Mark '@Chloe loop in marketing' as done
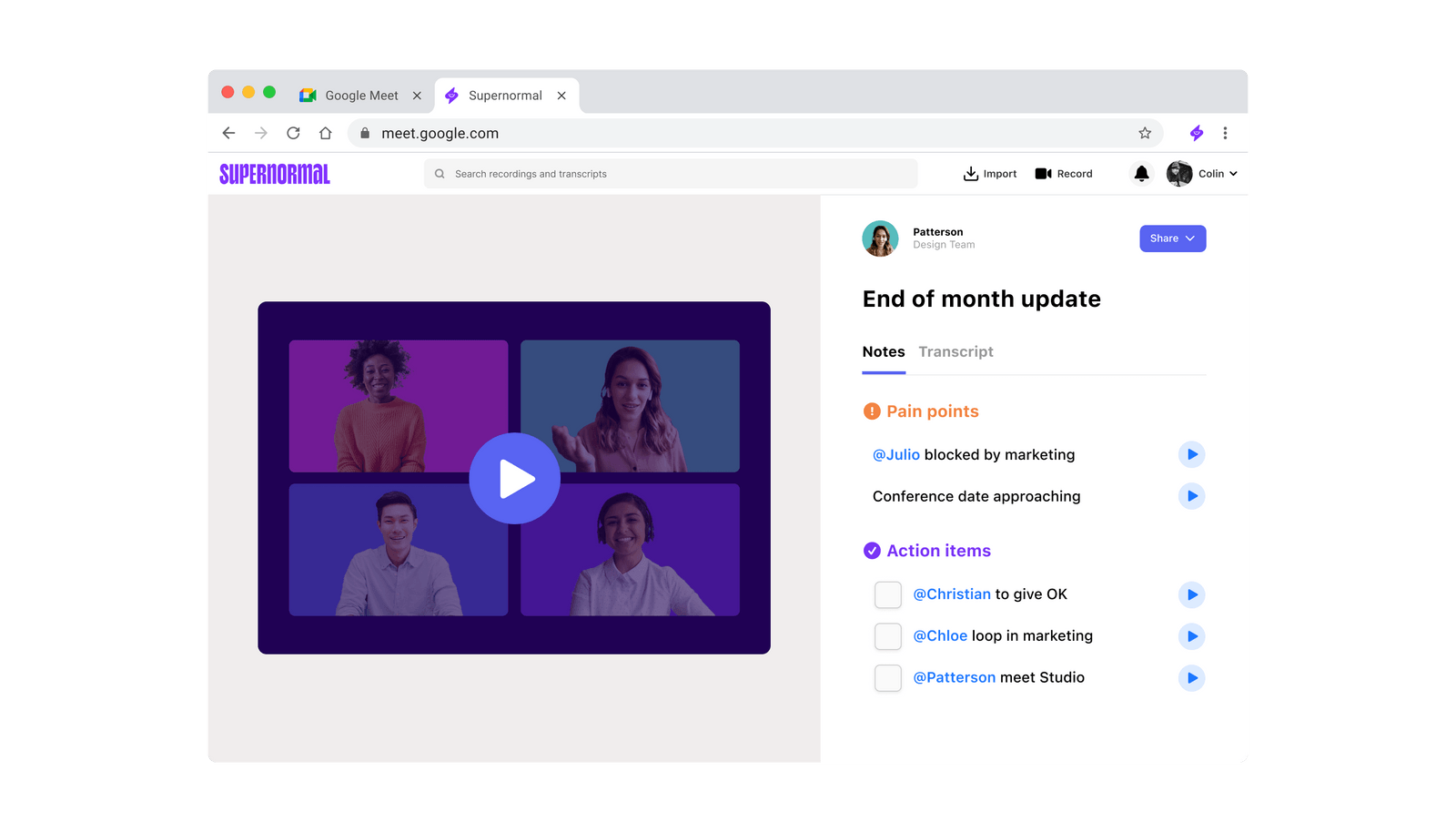This screenshot has height=832, width=1456. tap(887, 636)
